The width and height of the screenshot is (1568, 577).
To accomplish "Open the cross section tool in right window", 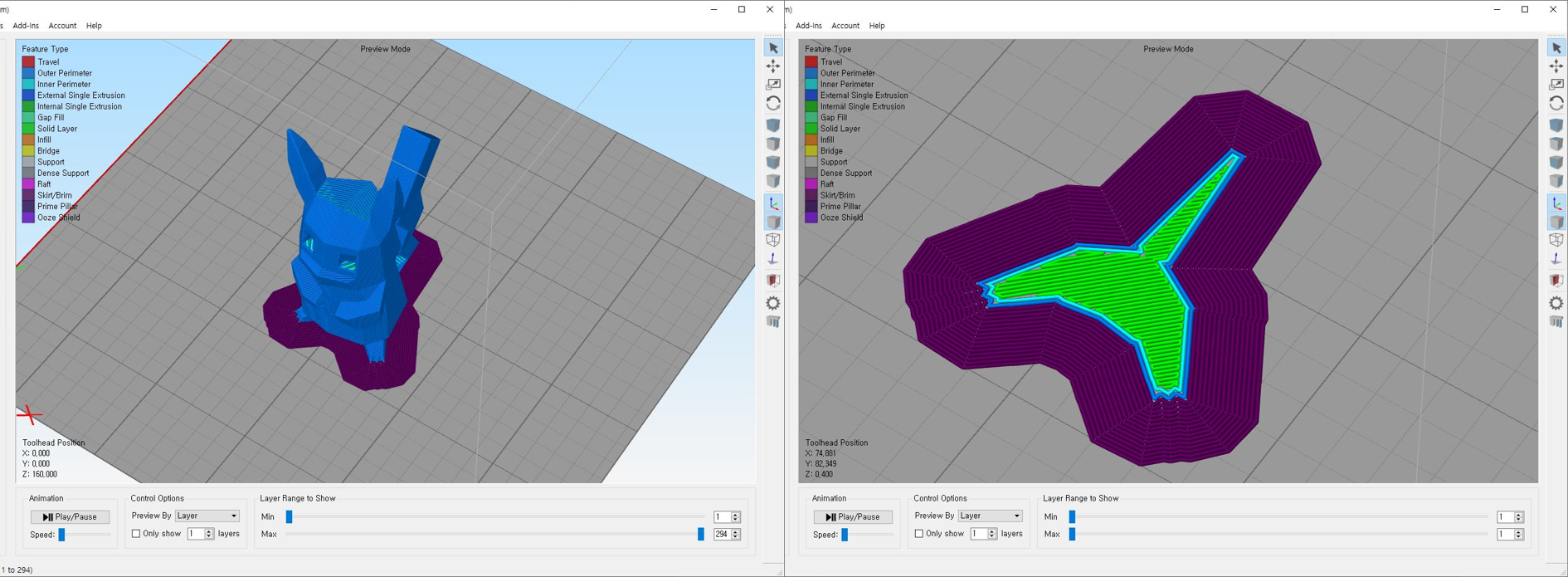I will point(1556,281).
